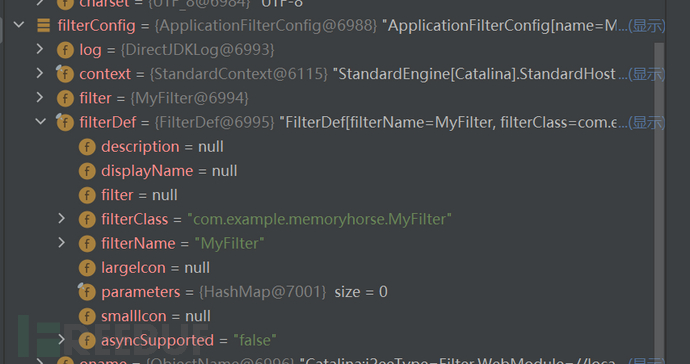Collapse the filterDef node

click(x=40, y=121)
